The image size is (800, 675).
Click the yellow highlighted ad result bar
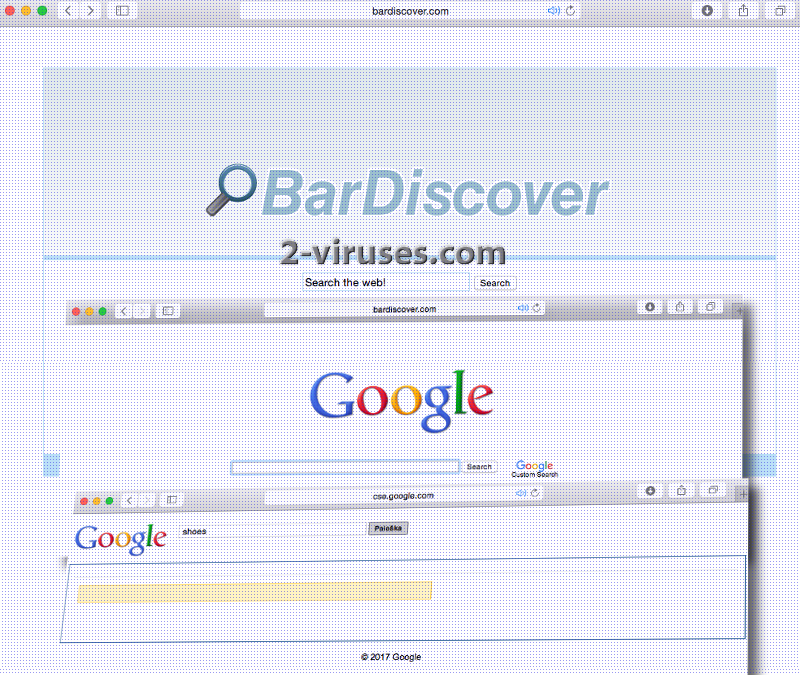(255, 592)
